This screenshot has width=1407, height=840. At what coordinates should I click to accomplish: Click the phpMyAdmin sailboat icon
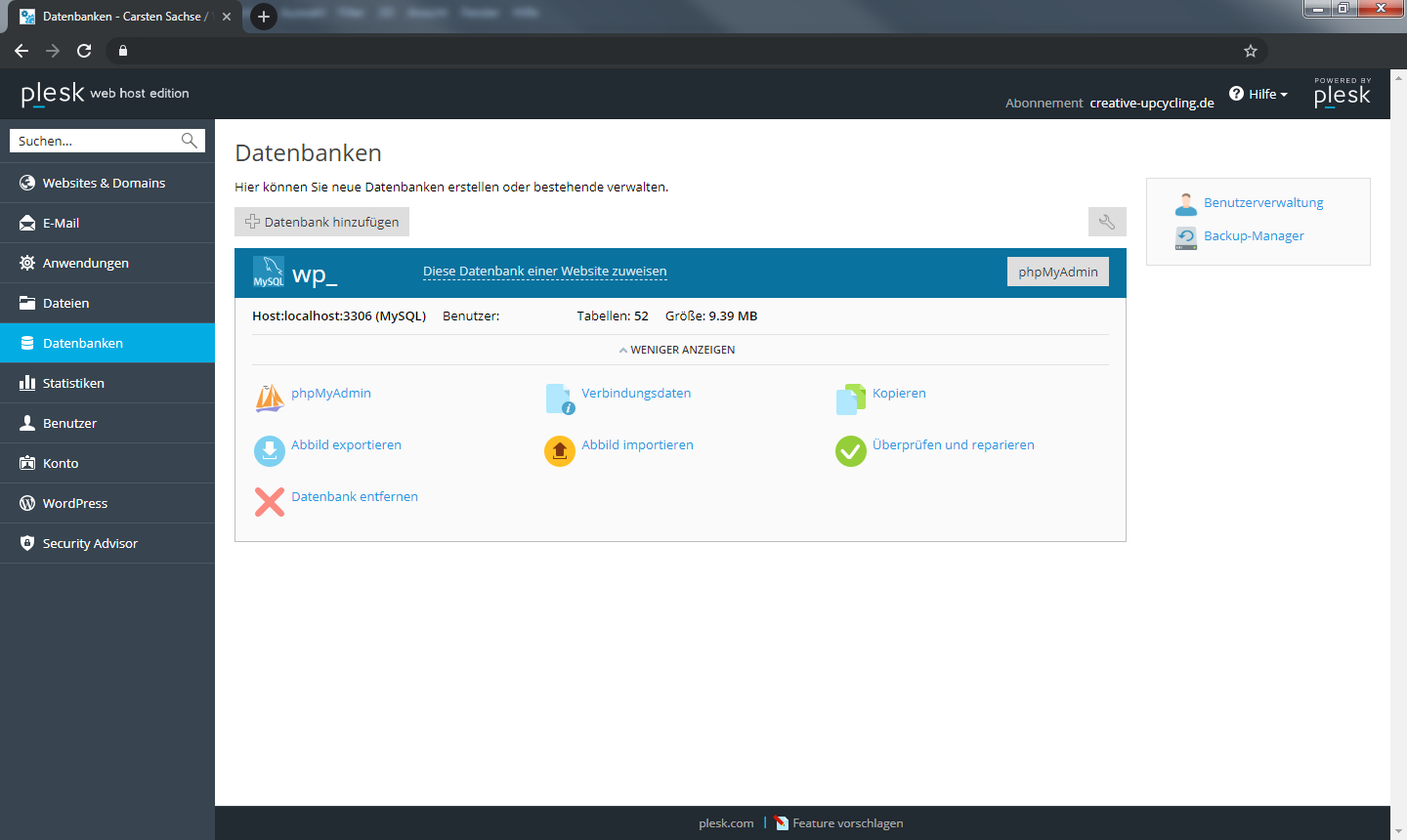(x=270, y=399)
